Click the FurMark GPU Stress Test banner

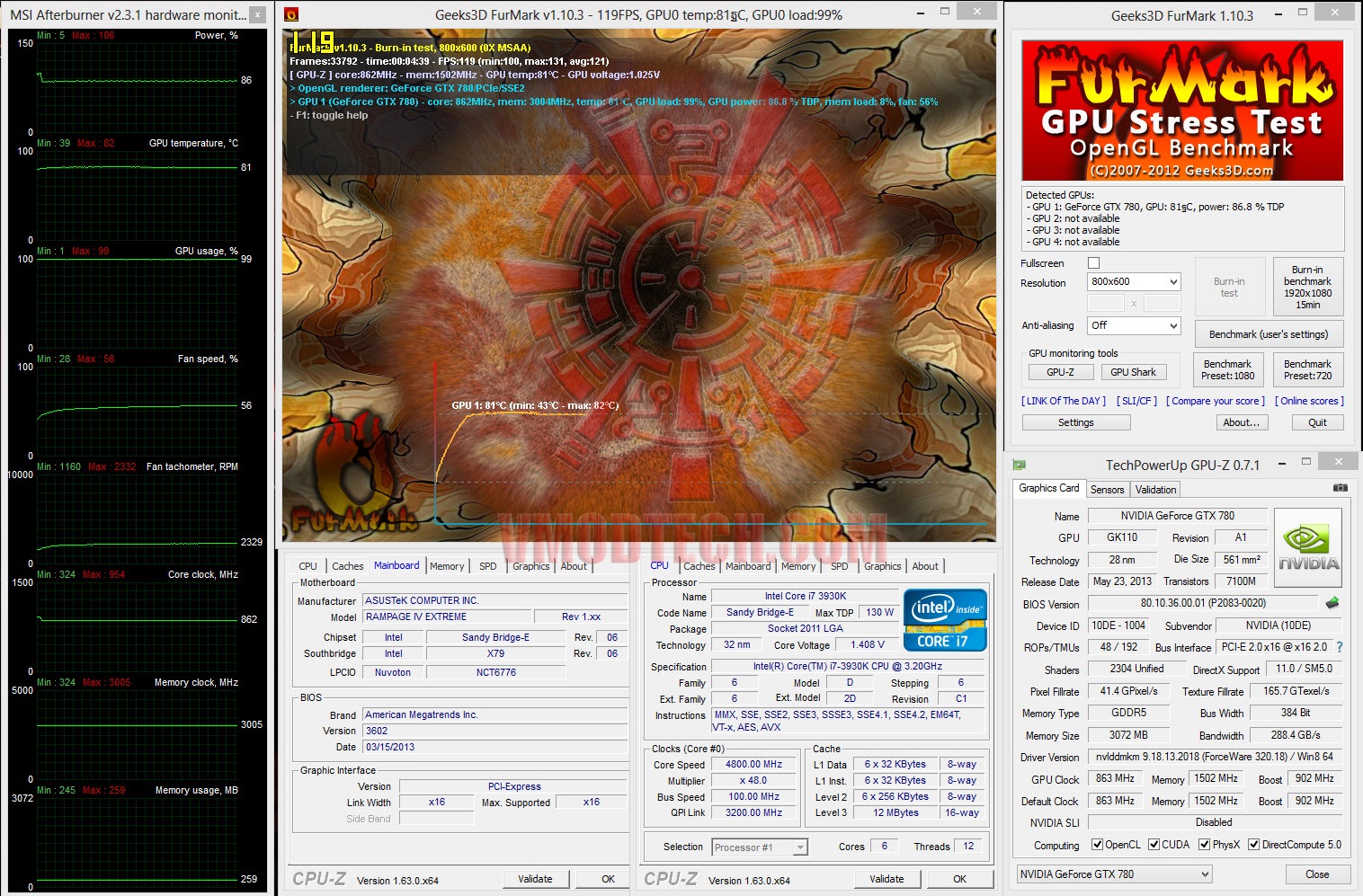tap(1182, 111)
